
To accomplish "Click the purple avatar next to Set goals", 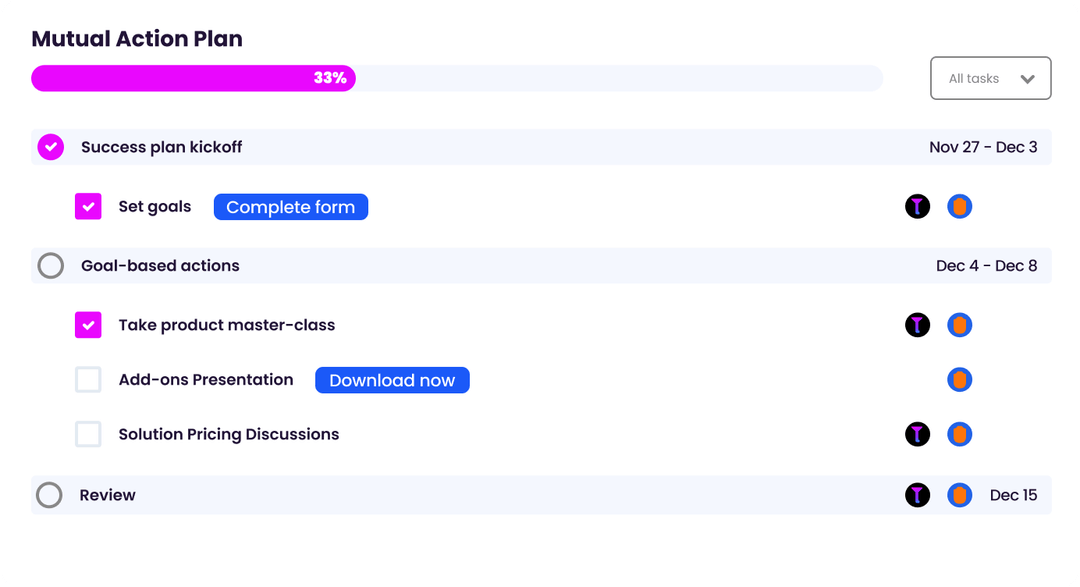I will [917, 206].
